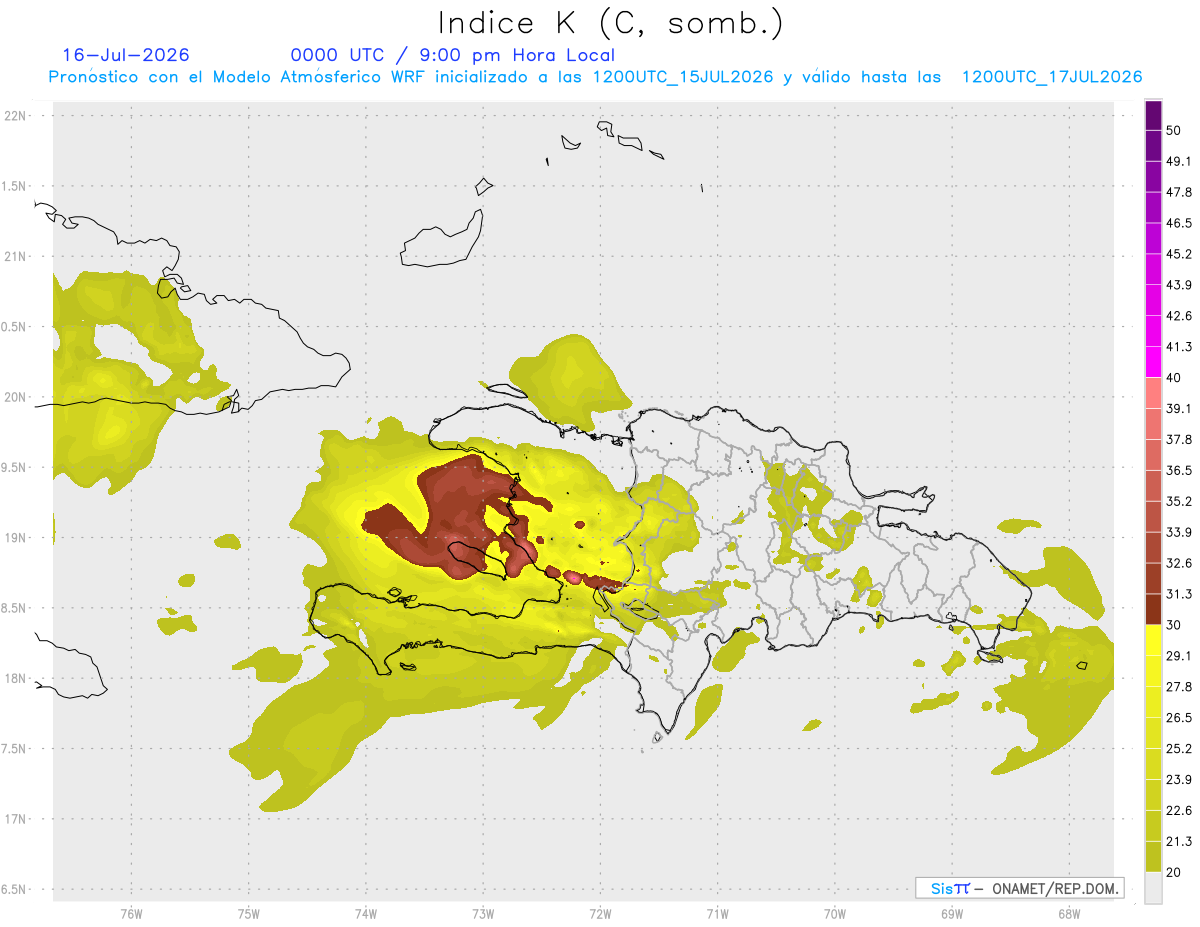Click the colorbar value 39.1
Screen dimensions: 1200x927
1179,408
